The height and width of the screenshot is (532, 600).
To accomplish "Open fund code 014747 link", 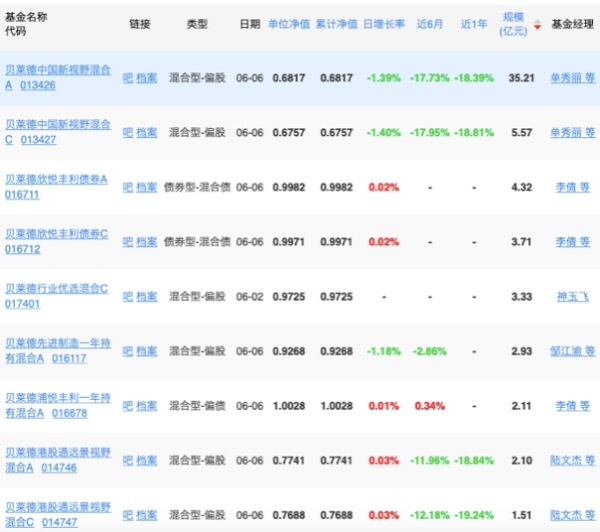I will 60,522.
